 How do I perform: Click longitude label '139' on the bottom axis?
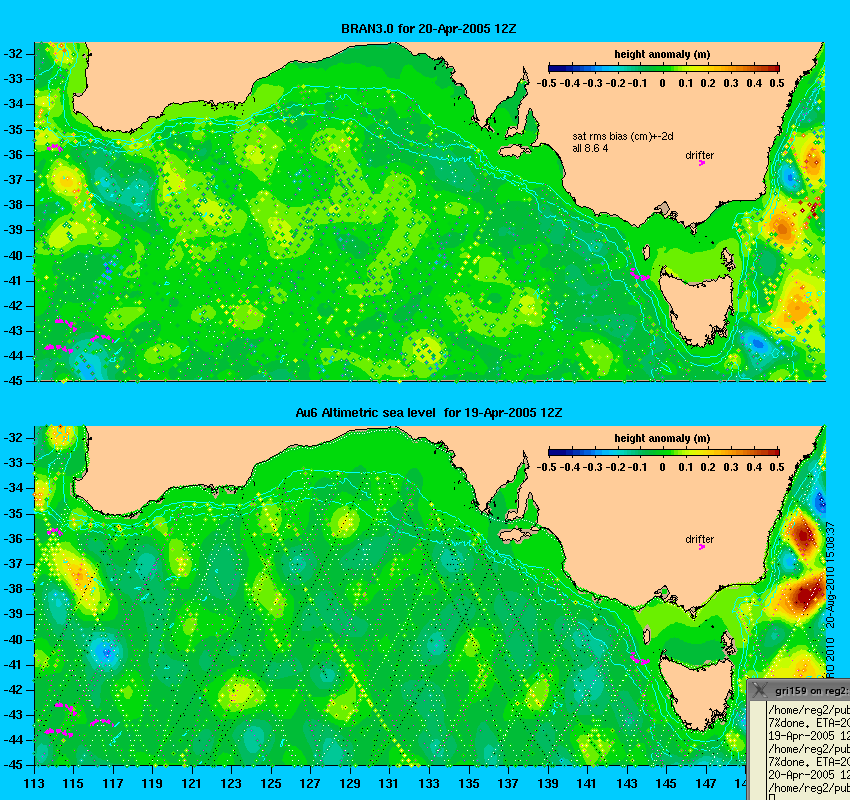point(548,784)
